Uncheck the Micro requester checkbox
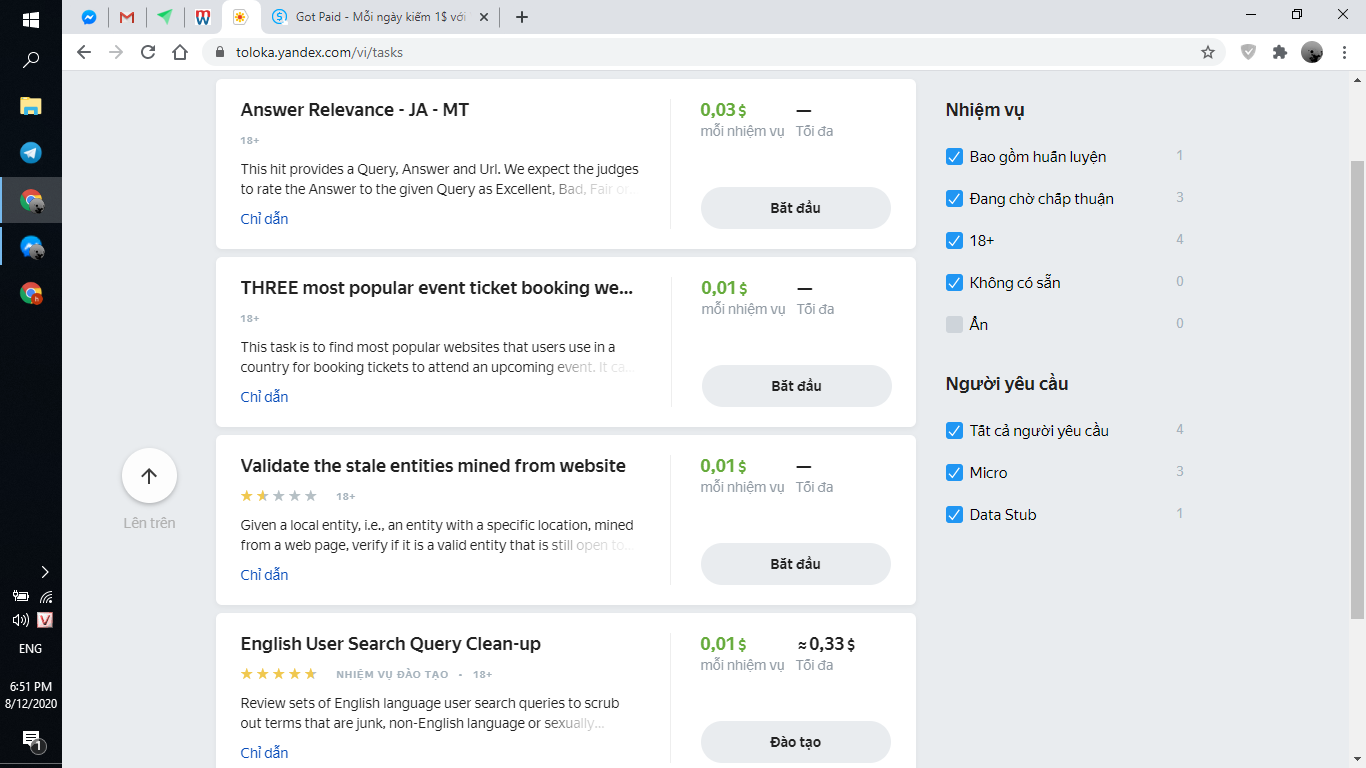Screen dimensions: 1366x768 (x=954, y=473)
